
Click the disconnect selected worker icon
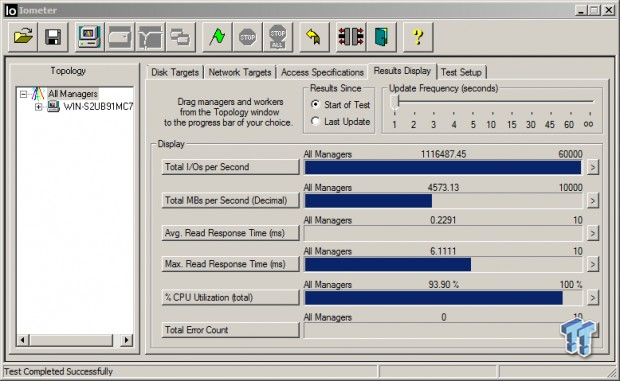(x=351, y=37)
